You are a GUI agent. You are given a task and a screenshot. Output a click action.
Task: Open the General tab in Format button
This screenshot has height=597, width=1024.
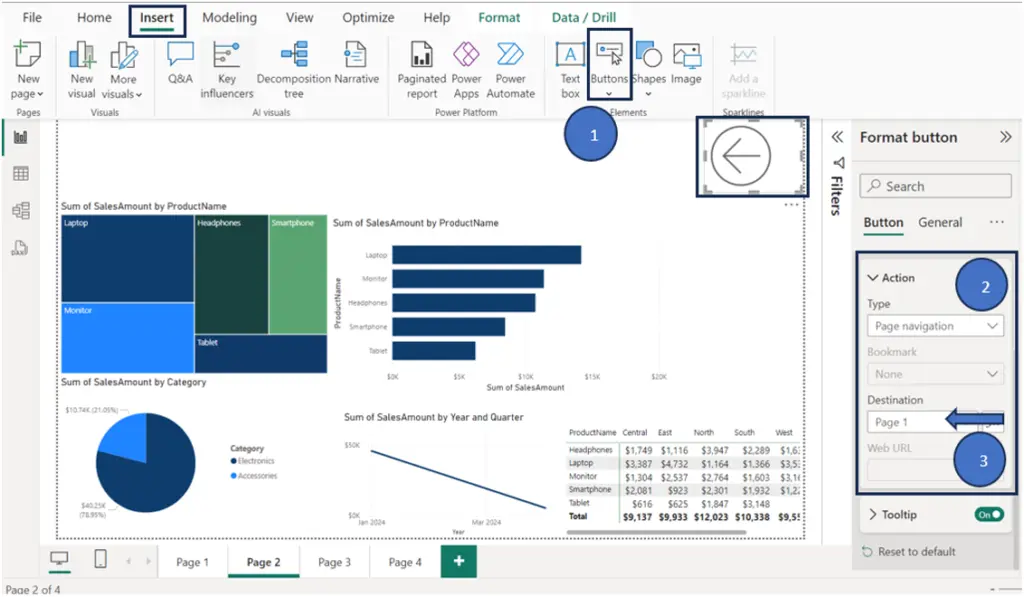coord(940,222)
